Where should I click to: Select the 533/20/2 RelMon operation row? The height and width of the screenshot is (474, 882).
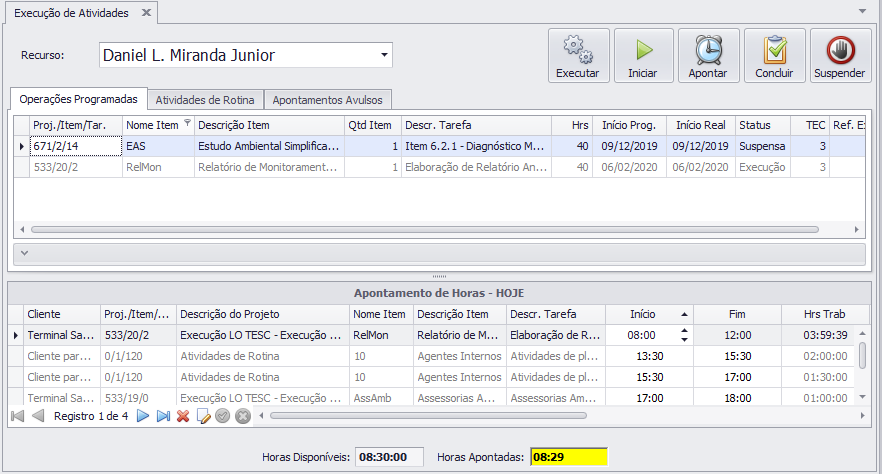[439, 167]
